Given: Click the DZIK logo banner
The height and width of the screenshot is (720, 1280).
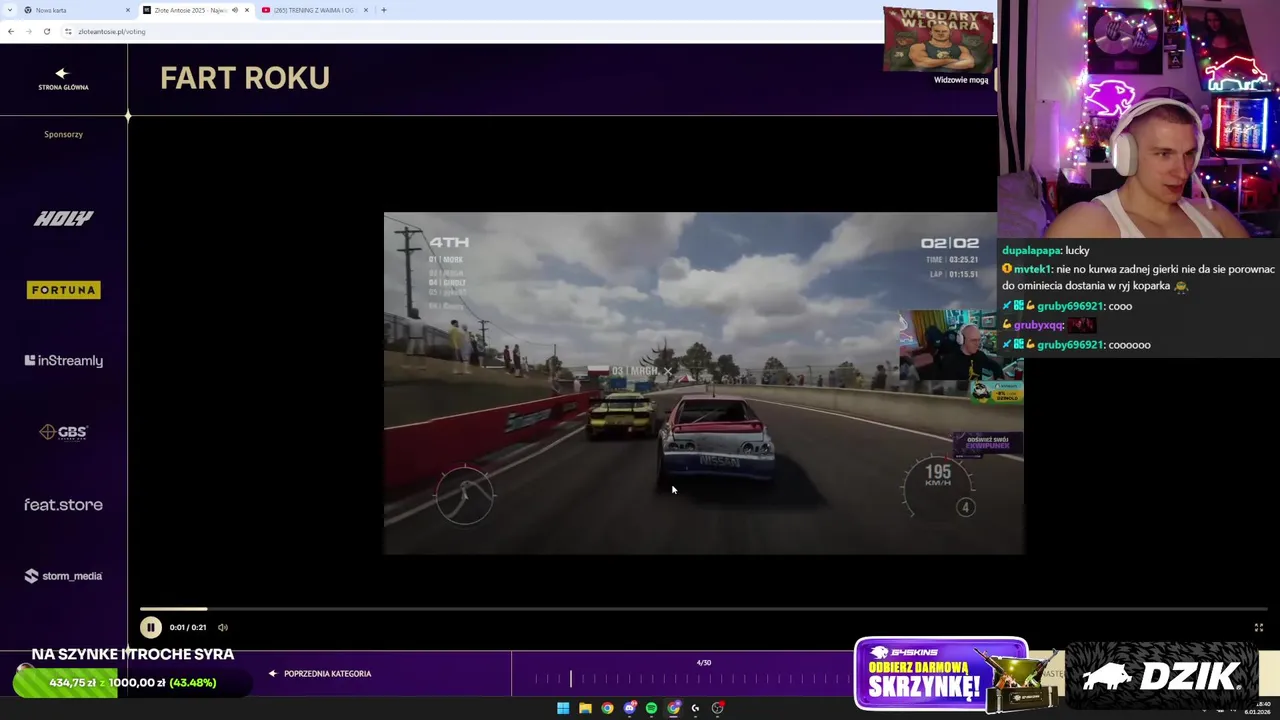Looking at the screenshot, I should click(1161, 676).
